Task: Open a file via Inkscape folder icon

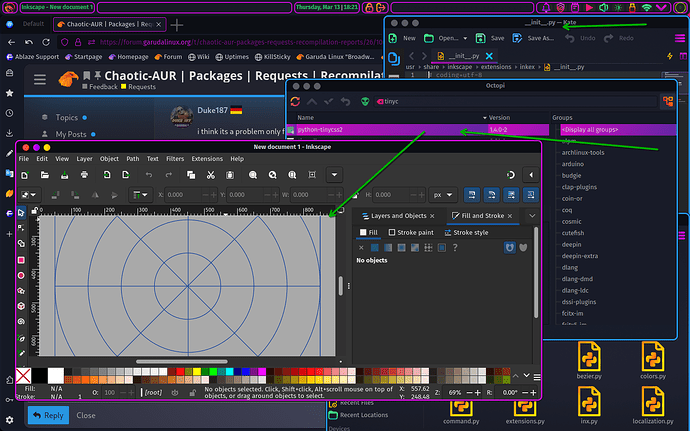Action: point(44,175)
